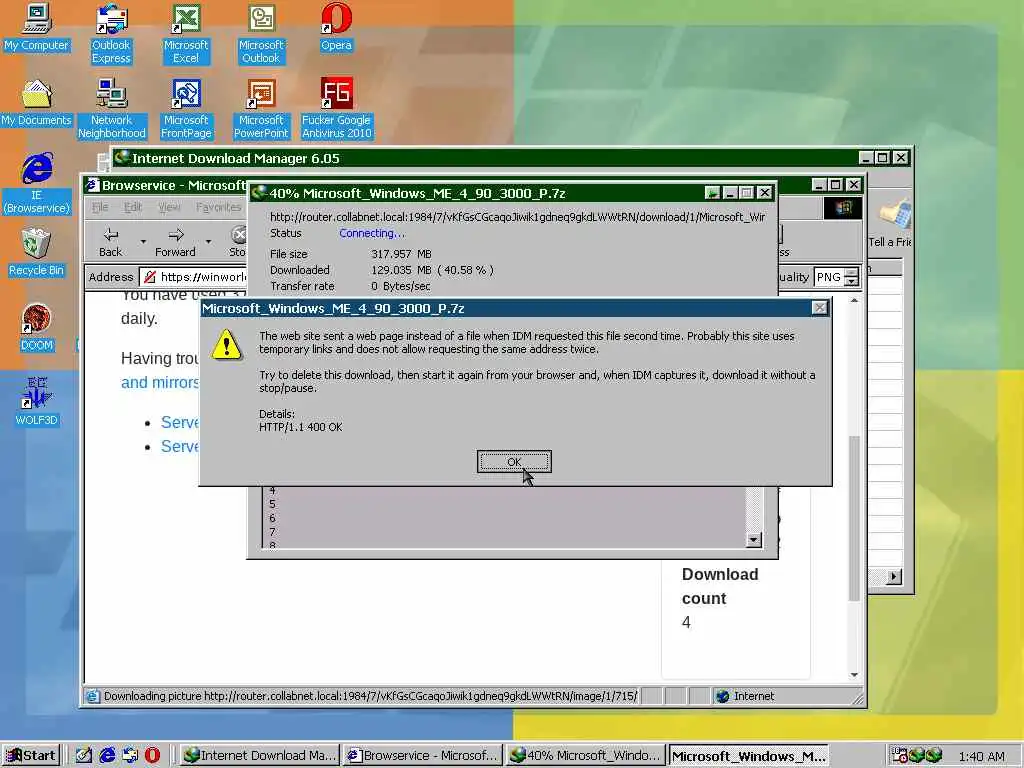Viewport: 1024px width, 768px height.
Task: Select the Fucker Google Antivirus 2010 icon
Action: (336, 109)
